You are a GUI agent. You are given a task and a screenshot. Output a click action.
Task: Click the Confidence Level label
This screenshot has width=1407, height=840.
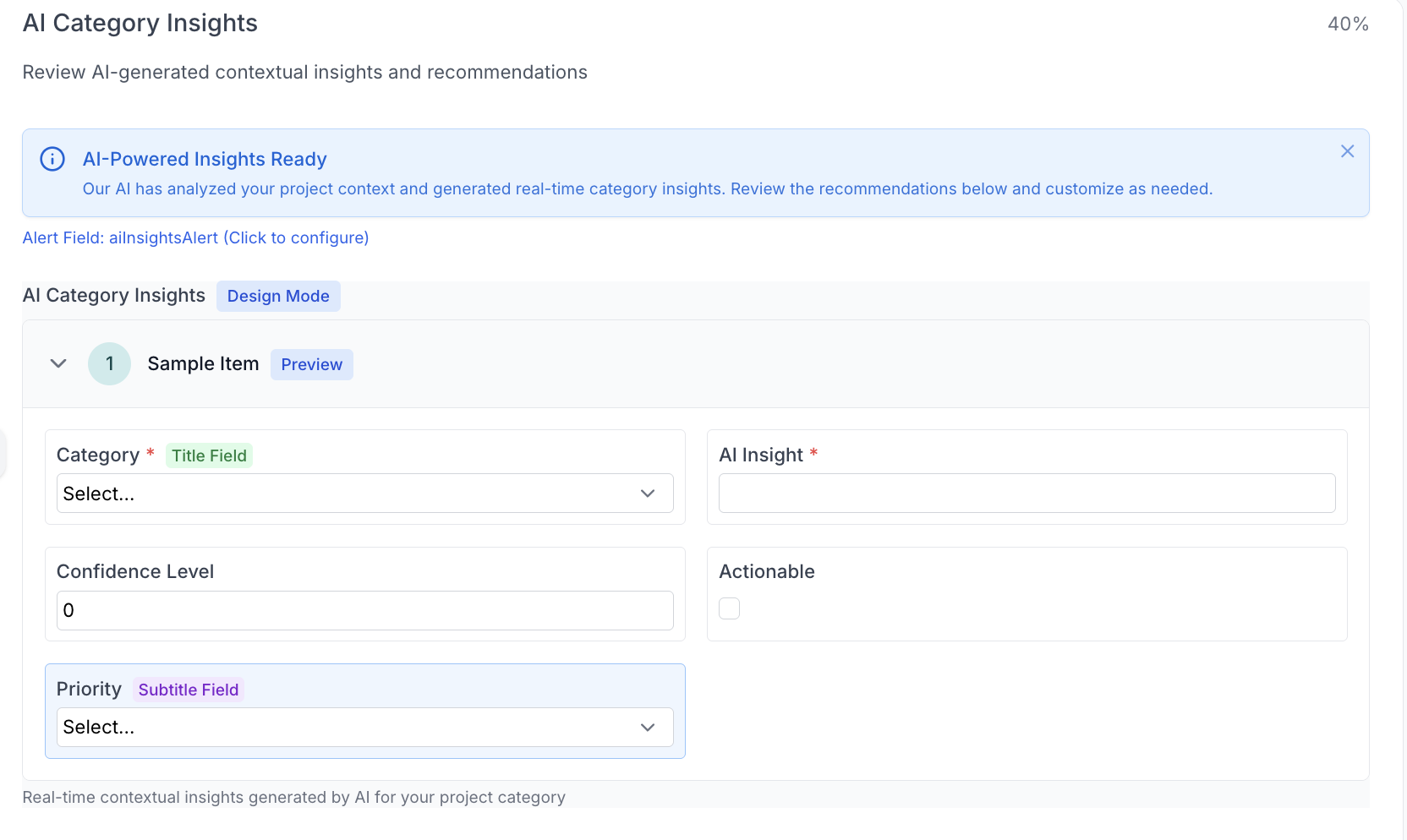pyautogui.click(x=135, y=571)
